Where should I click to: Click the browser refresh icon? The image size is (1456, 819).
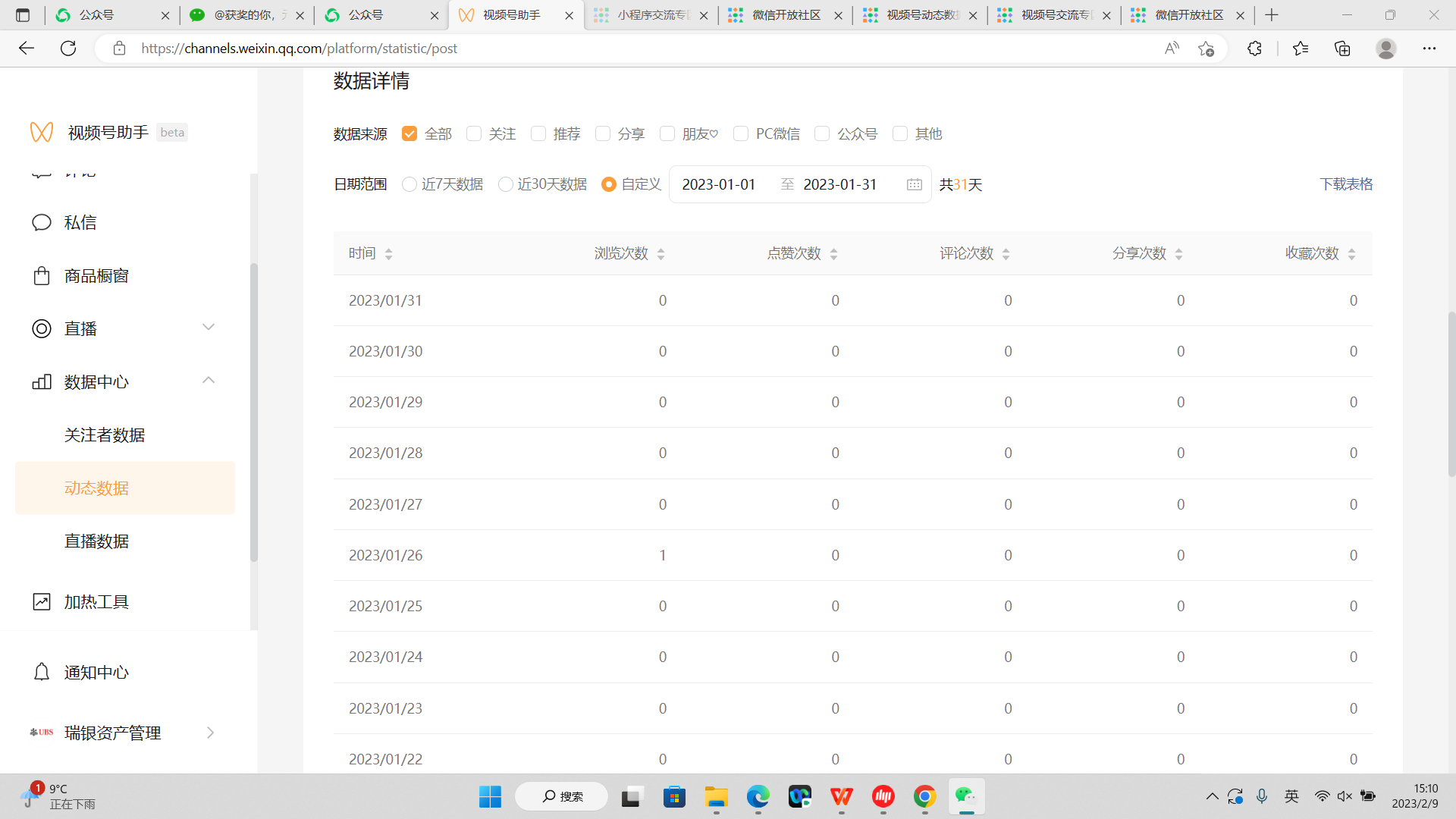point(68,49)
